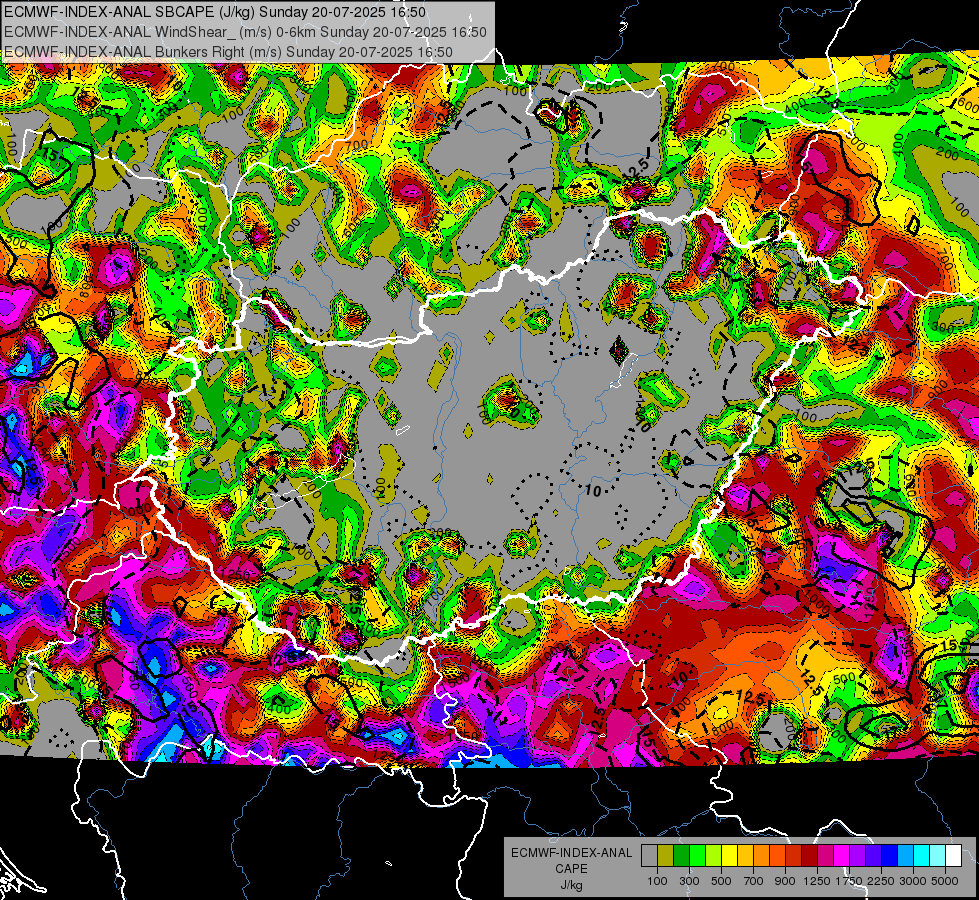Click the WindShear_ 0-6km title line

(245, 32)
